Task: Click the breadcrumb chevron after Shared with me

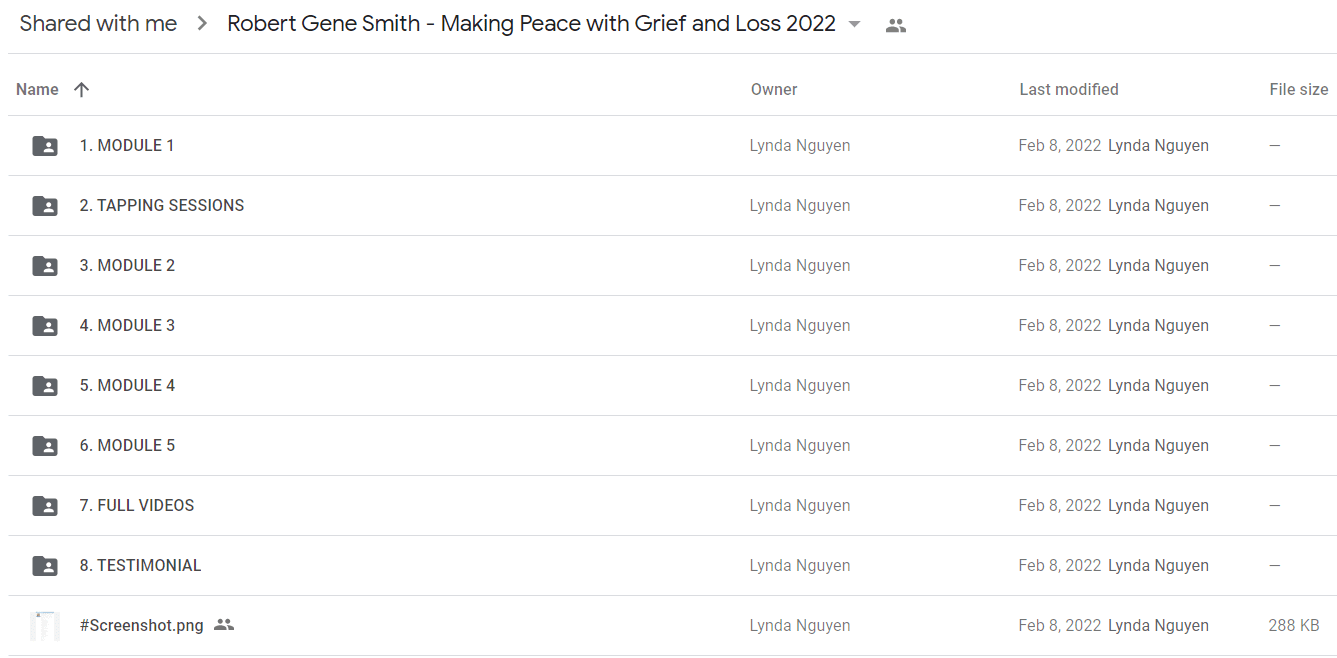Action: (202, 24)
